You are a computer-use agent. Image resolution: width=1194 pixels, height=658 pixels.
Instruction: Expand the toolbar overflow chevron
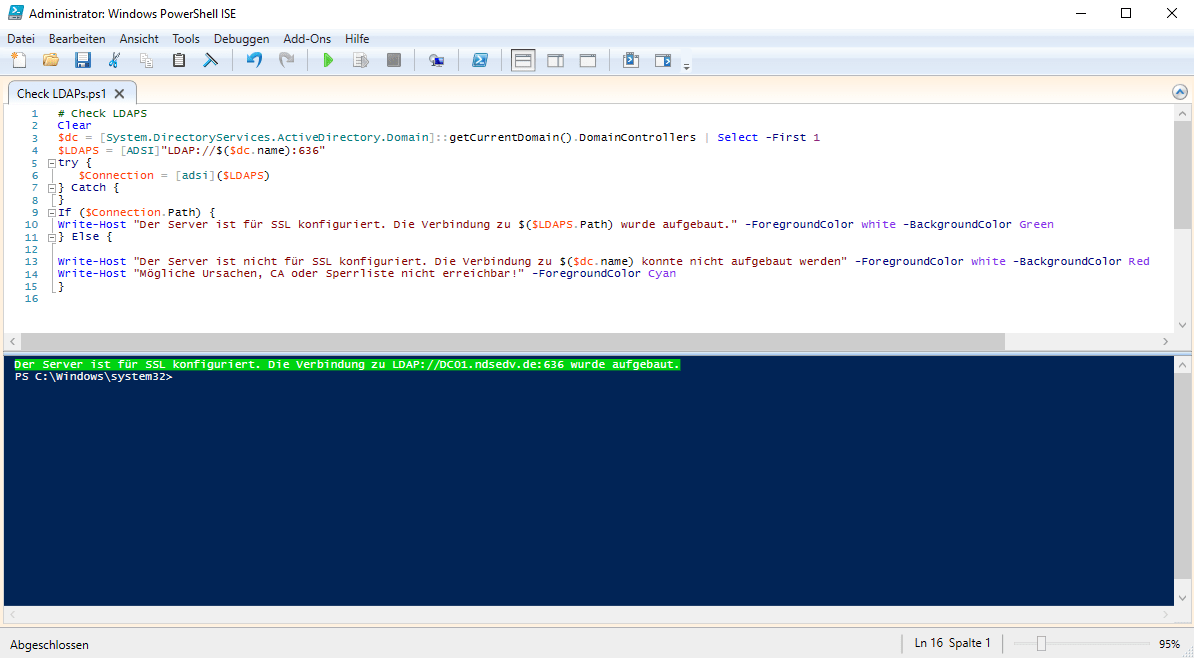pos(686,66)
